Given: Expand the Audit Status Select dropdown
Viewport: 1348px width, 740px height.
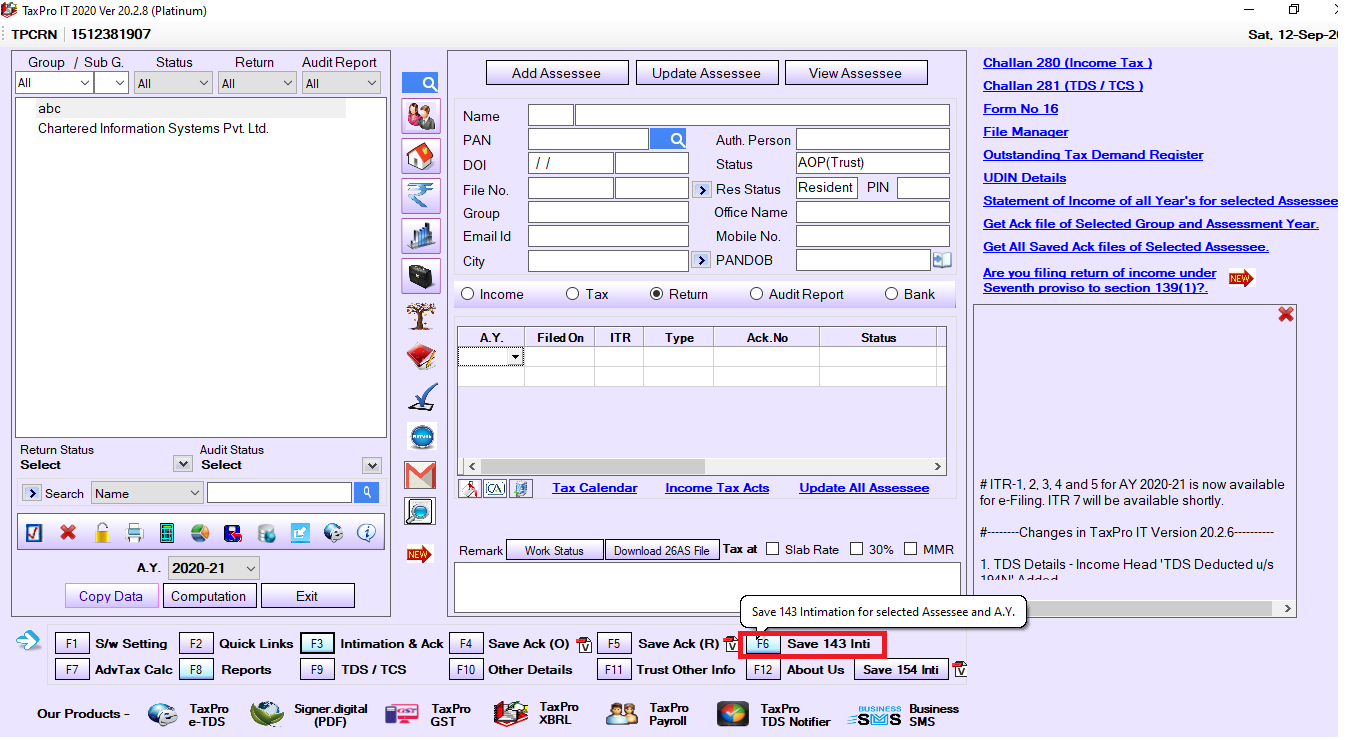Looking at the screenshot, I should 372,465.
